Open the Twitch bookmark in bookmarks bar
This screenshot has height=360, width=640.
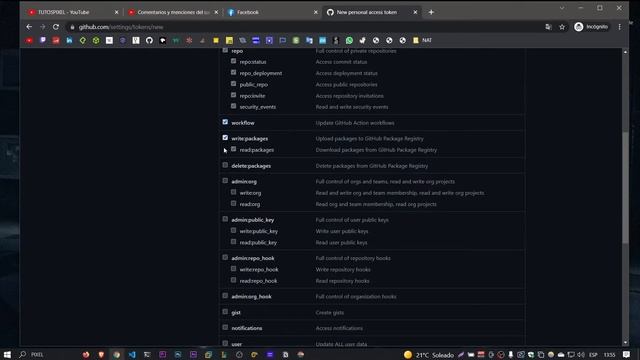tap(43, 40)
